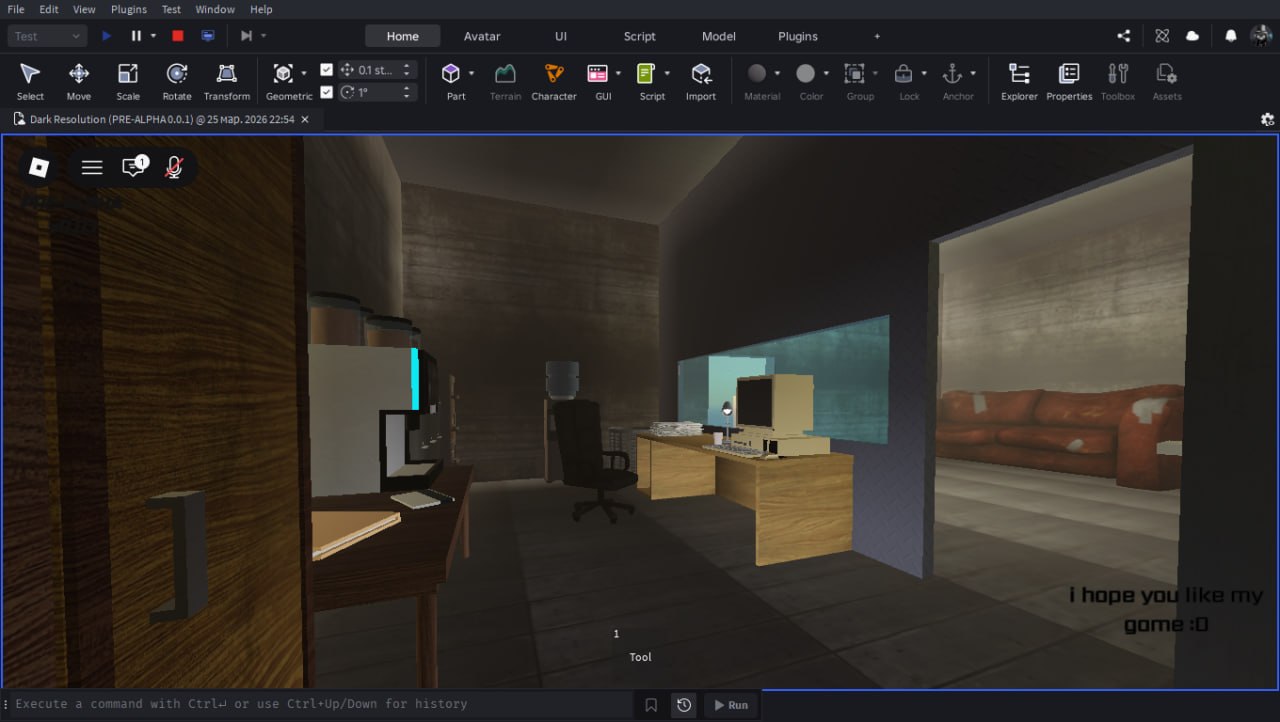Choose the Transform tool

tap(227, 80)
